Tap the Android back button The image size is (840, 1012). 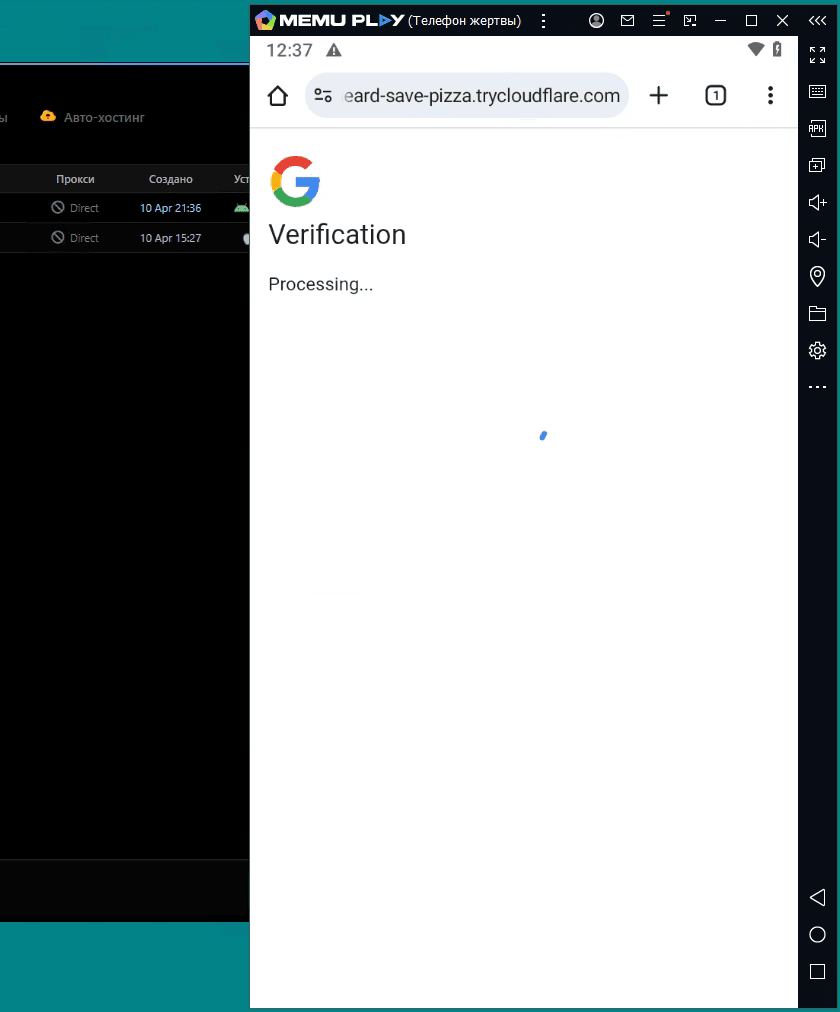pyautogui.click(x=817, y=897)
